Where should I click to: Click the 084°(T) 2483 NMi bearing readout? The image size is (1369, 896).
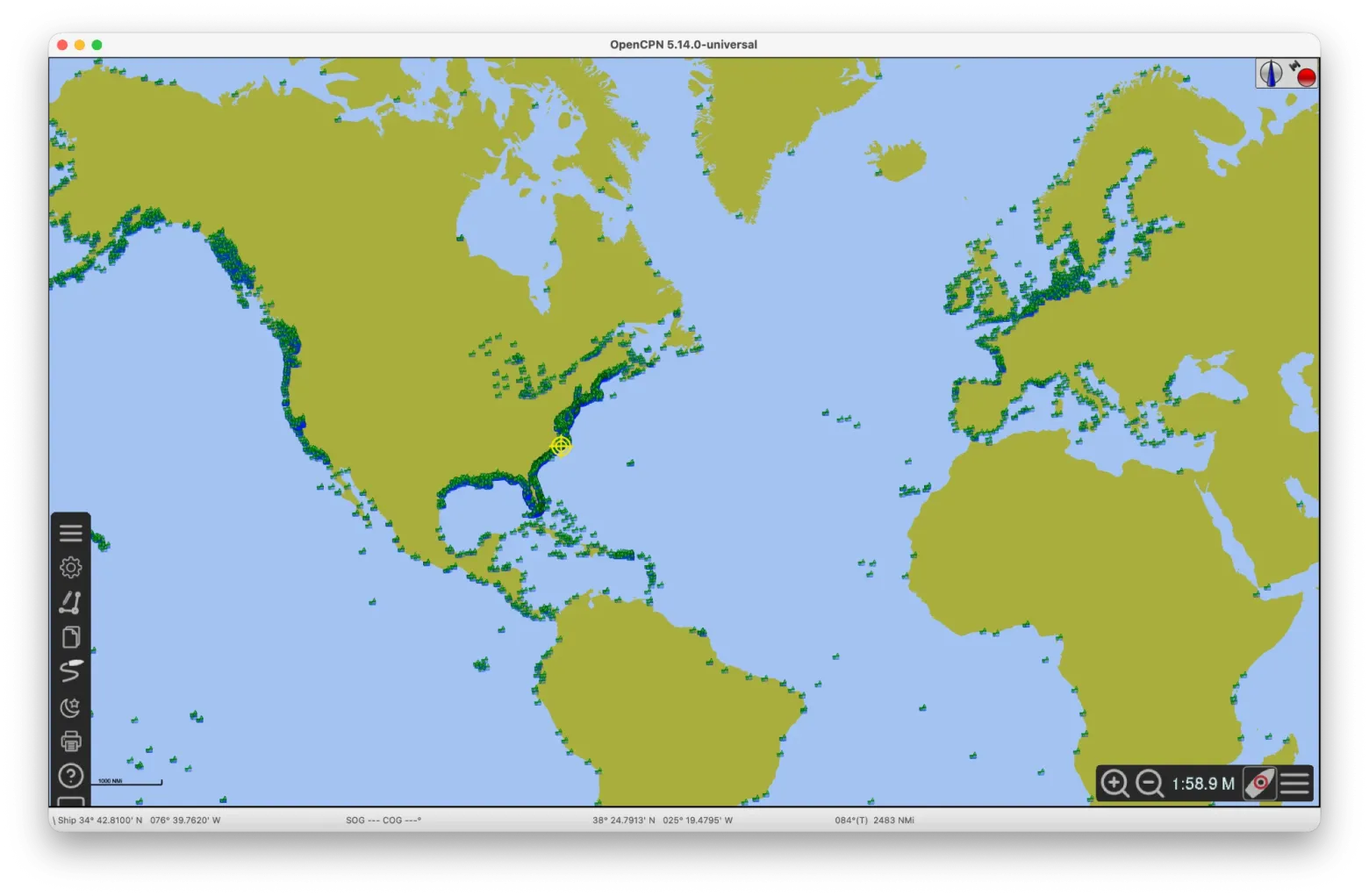[874, 821]
